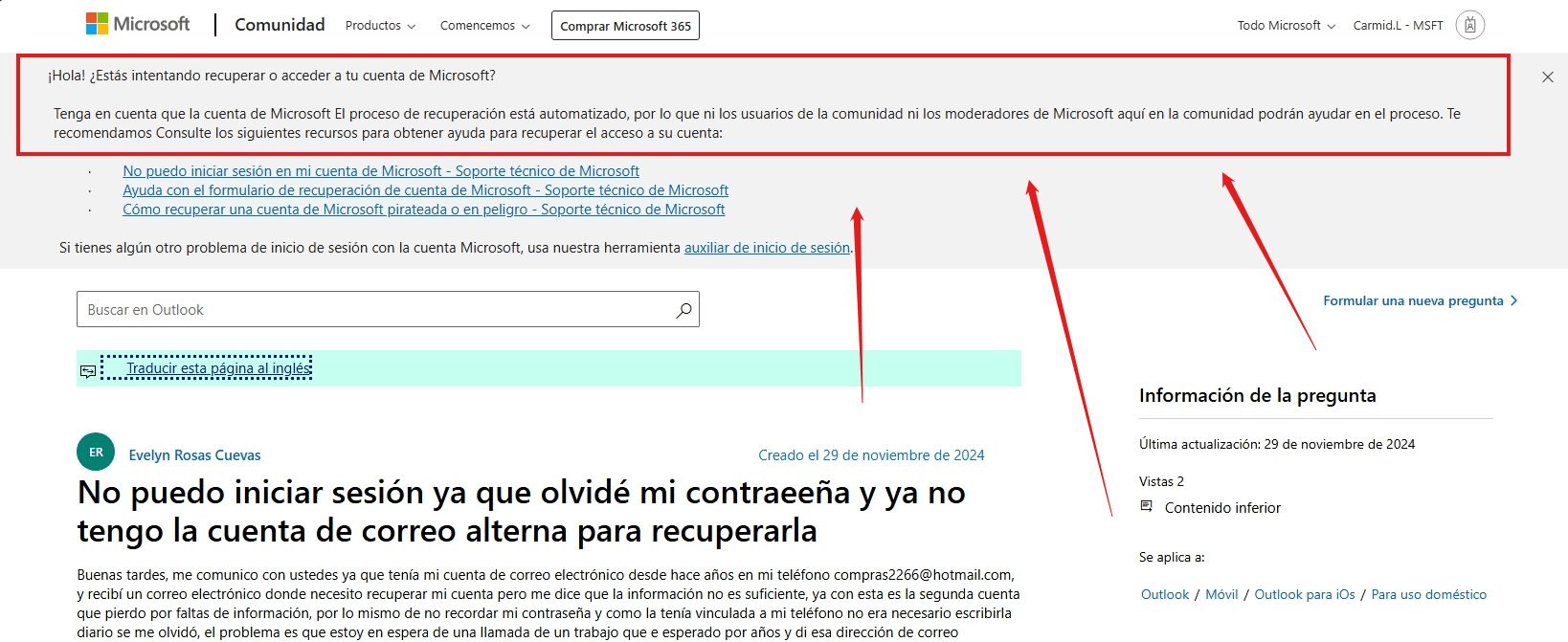Close the account recovery banner
Image resolution: width=1568 pixels, height=642 pixels.
(x=1548, y=77)
